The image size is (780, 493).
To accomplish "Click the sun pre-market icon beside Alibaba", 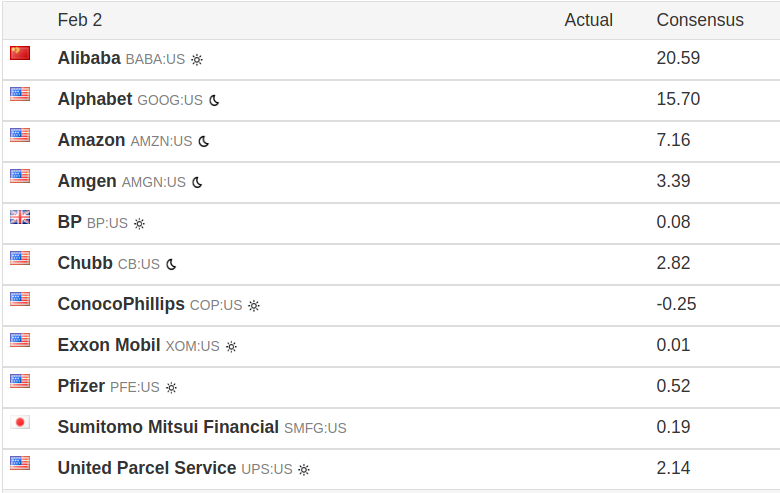I will tap(197, 59).
